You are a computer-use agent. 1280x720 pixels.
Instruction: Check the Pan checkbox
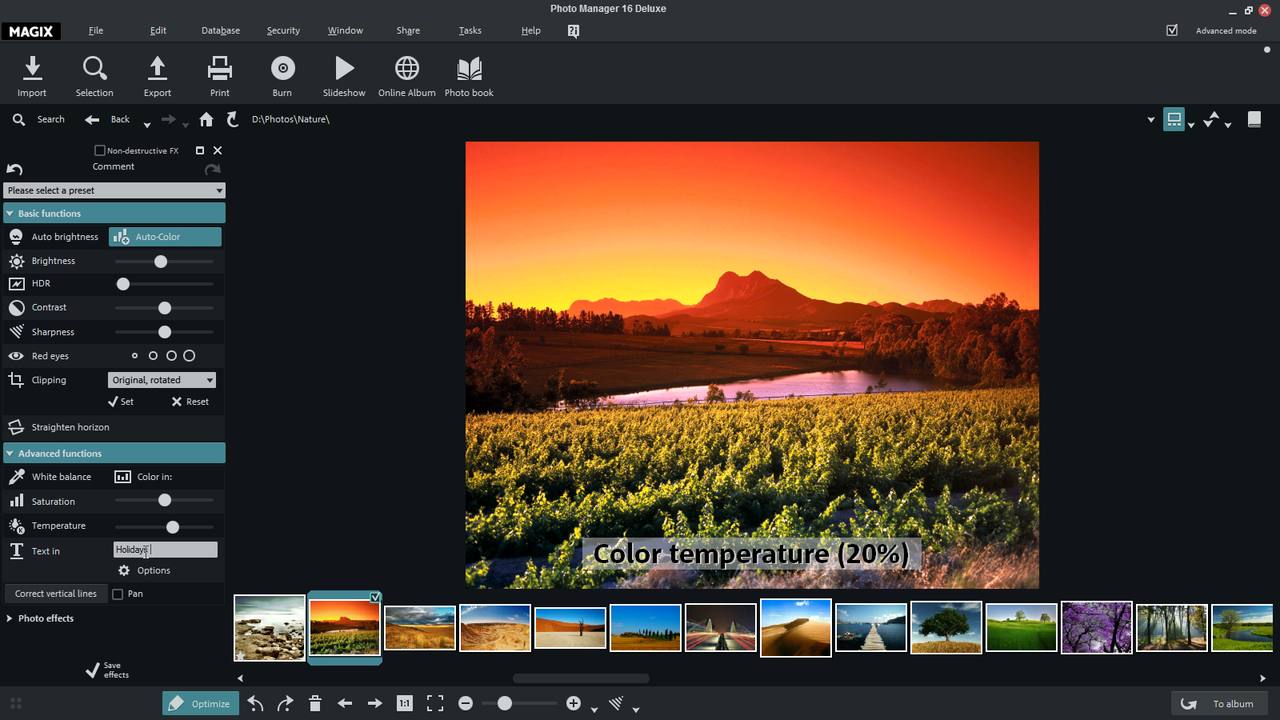click(x=117, y=593)
